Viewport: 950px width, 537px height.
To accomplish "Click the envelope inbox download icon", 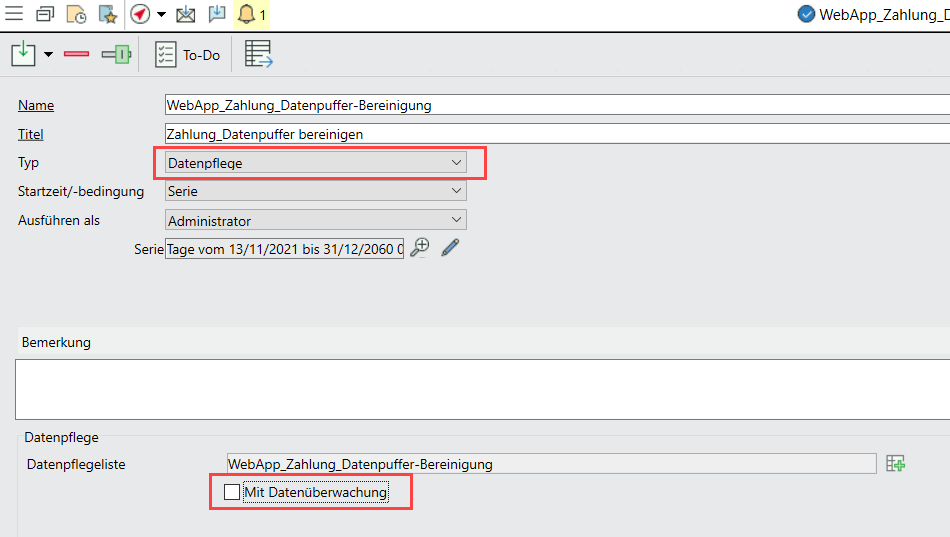I will pos(185,14).
